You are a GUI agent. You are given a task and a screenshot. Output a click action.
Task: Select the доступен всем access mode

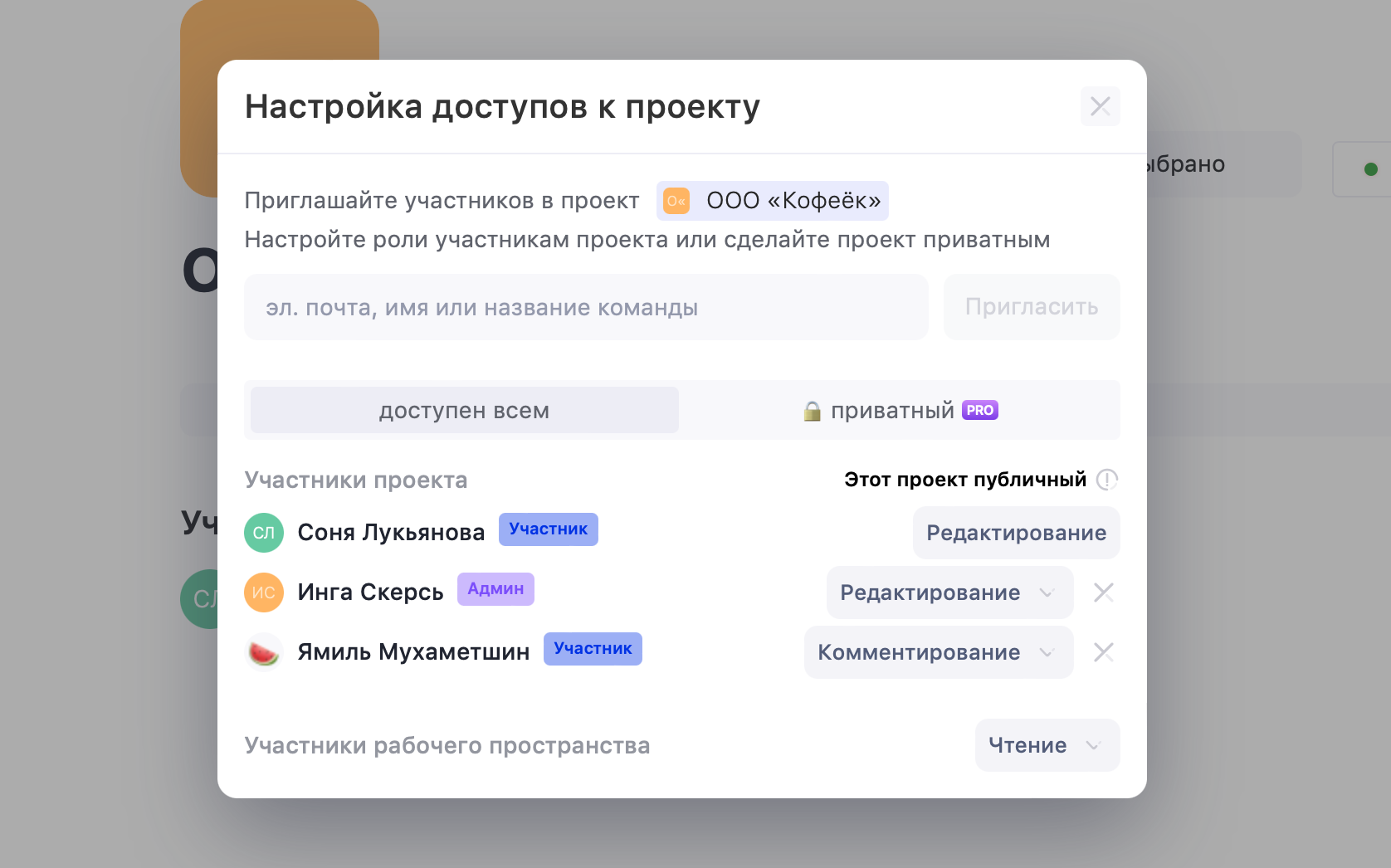(x=463, y=409)
